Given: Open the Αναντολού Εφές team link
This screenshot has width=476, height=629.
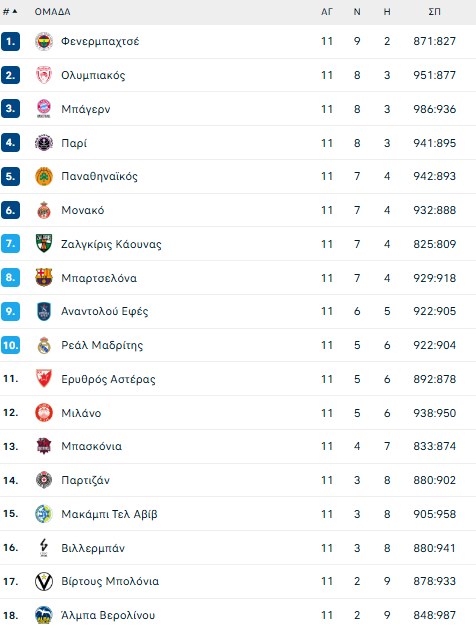Looking at the screenshot, I should [105, 311].
